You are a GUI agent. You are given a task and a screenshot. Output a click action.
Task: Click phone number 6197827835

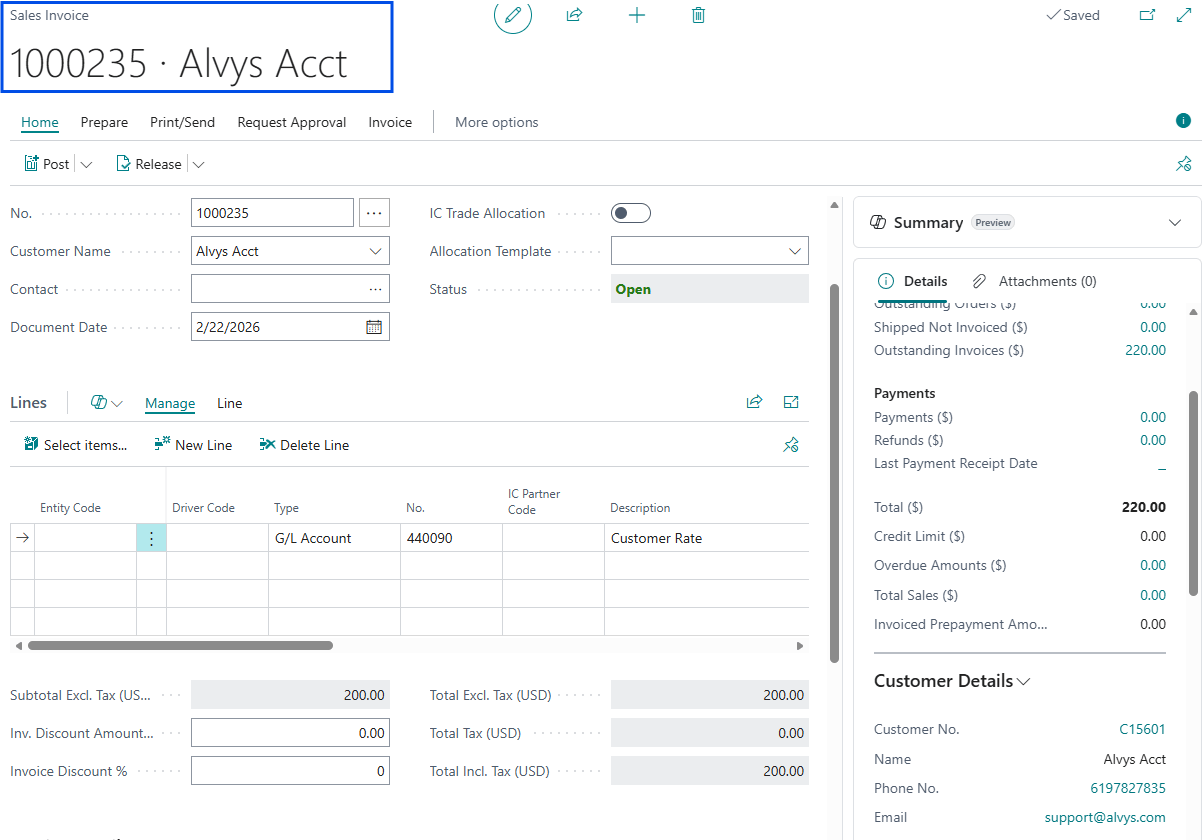[x=1127, y=788]
